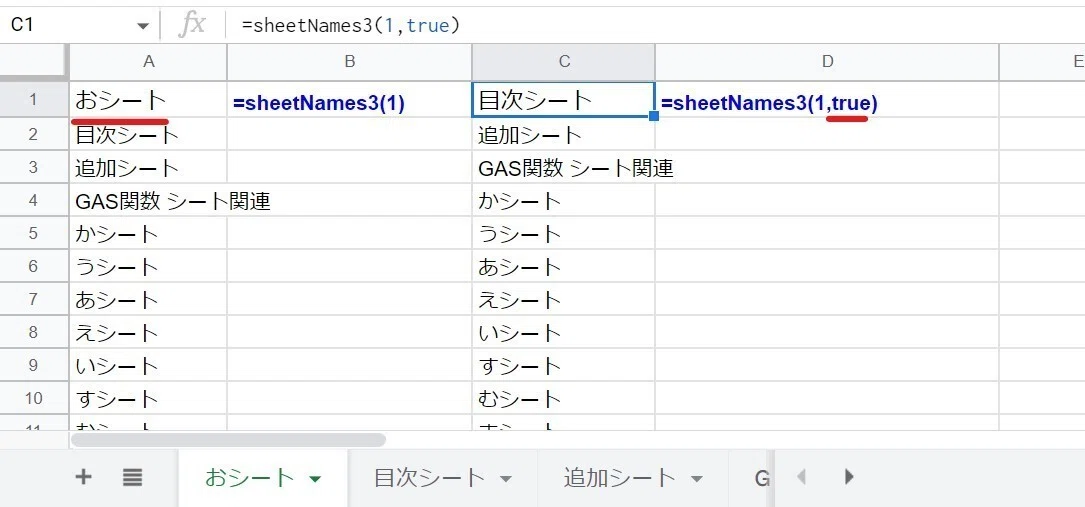Select cell A3 containing 追加シート
This screenshot has width=1085, height=507.
[x=148, y=167]
